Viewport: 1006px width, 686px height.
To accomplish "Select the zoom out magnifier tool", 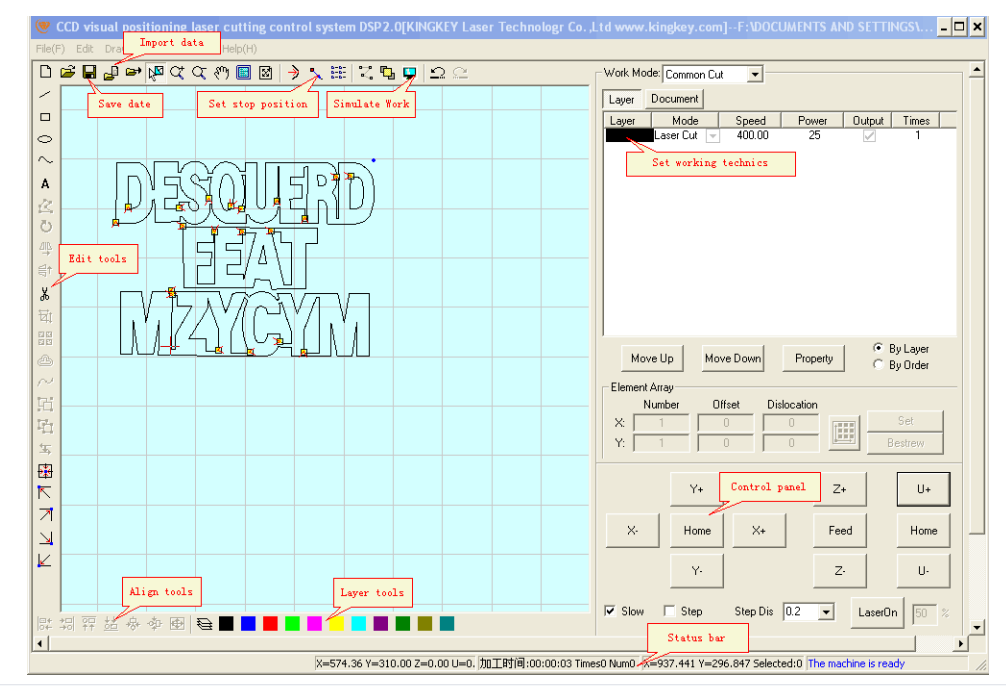I will click(199, 73).
